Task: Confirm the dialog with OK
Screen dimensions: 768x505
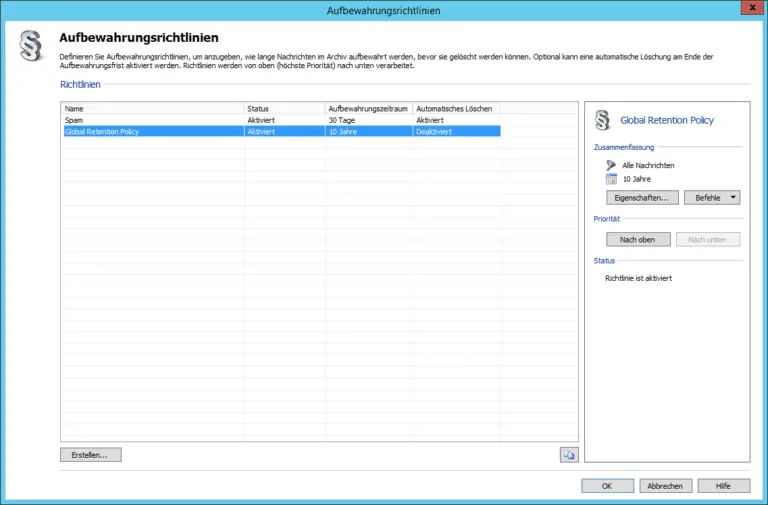Action: coord(607,485)
